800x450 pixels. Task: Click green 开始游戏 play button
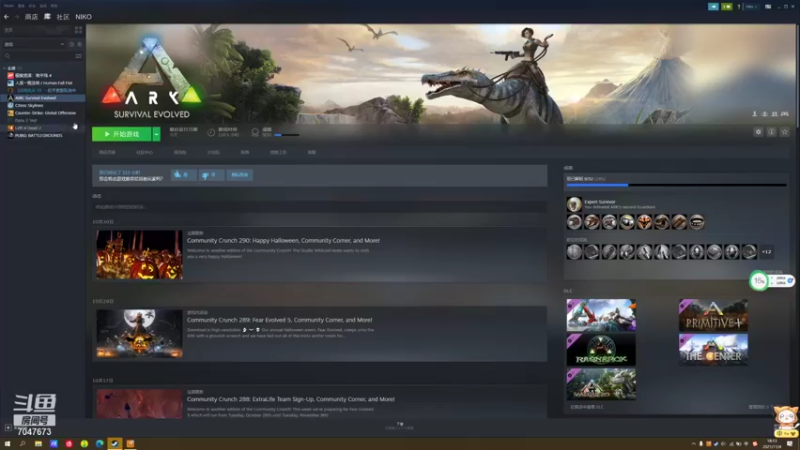click(x=121, y=134)
